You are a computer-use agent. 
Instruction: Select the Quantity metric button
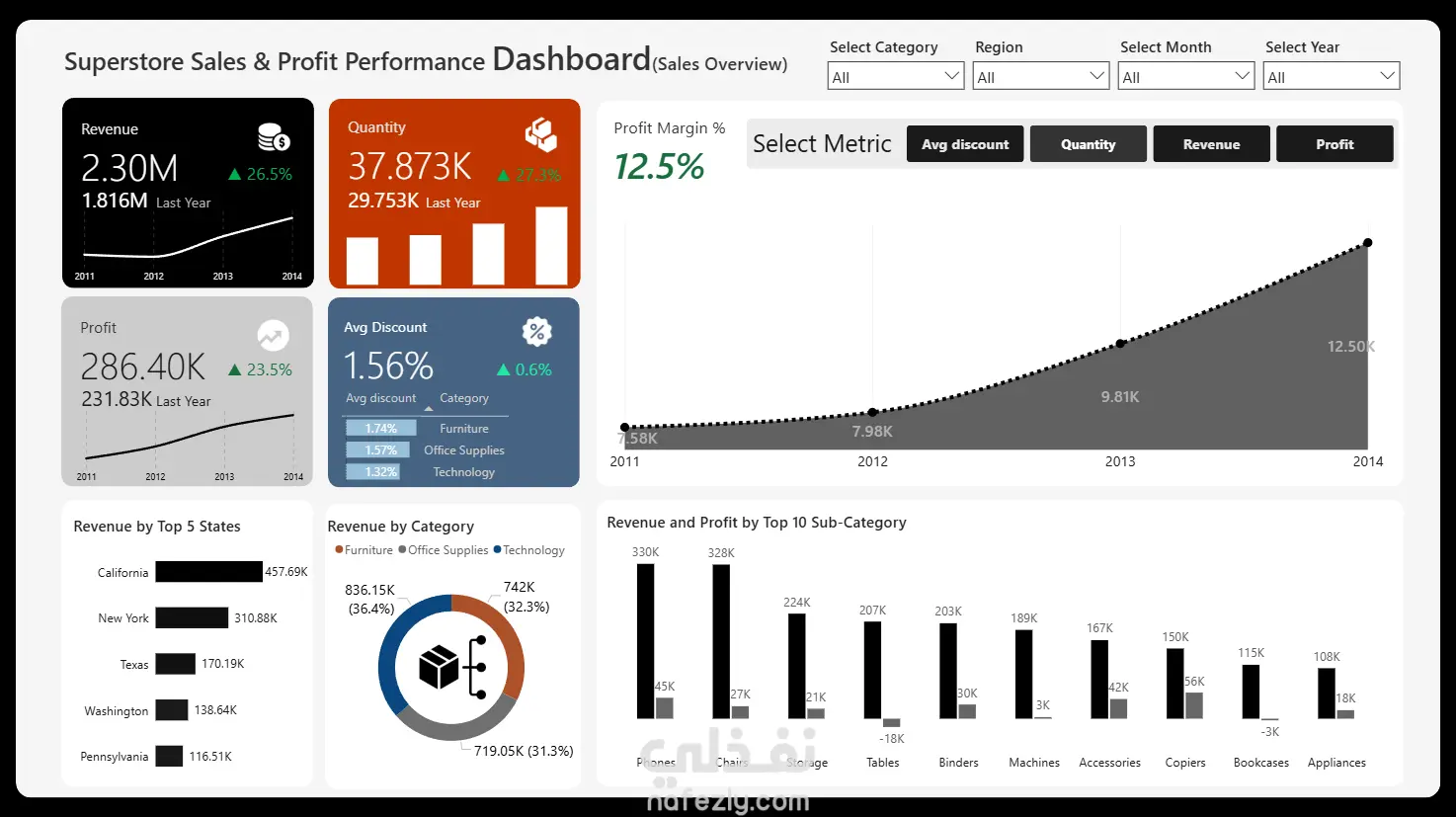[x=1089, y=144]
